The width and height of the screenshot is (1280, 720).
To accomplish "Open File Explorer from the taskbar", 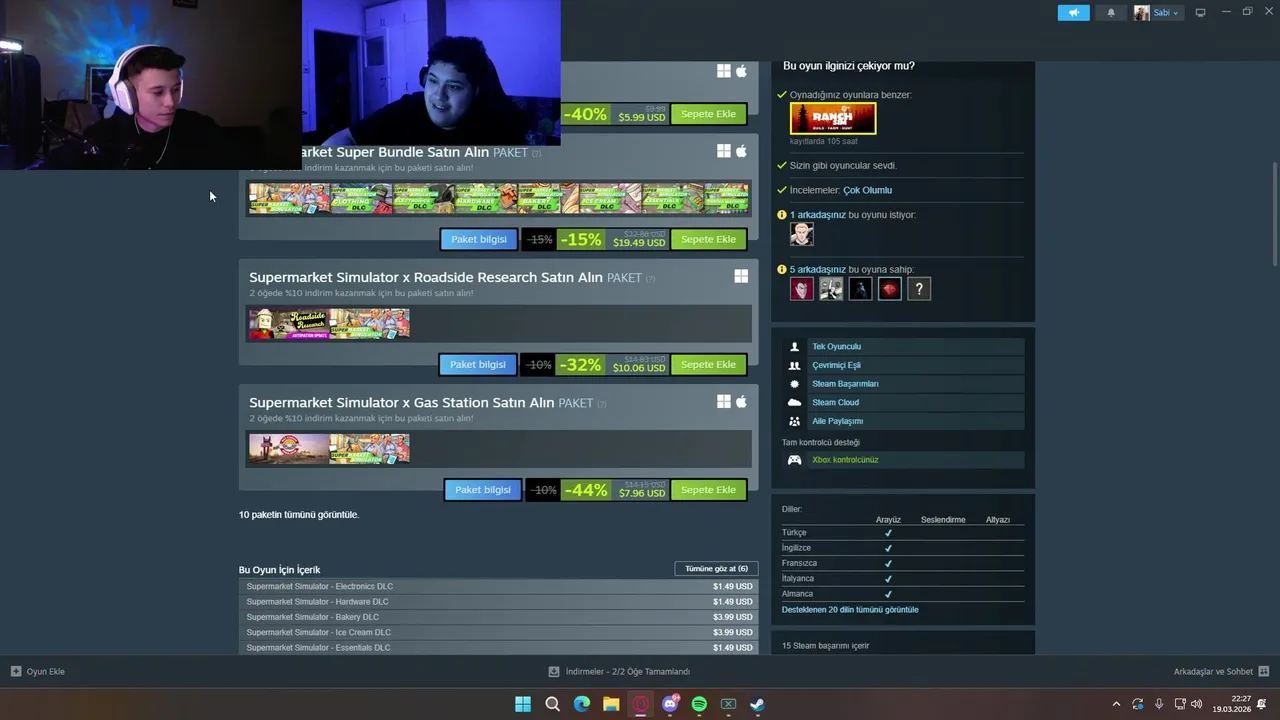I will (x=611, y=704).
